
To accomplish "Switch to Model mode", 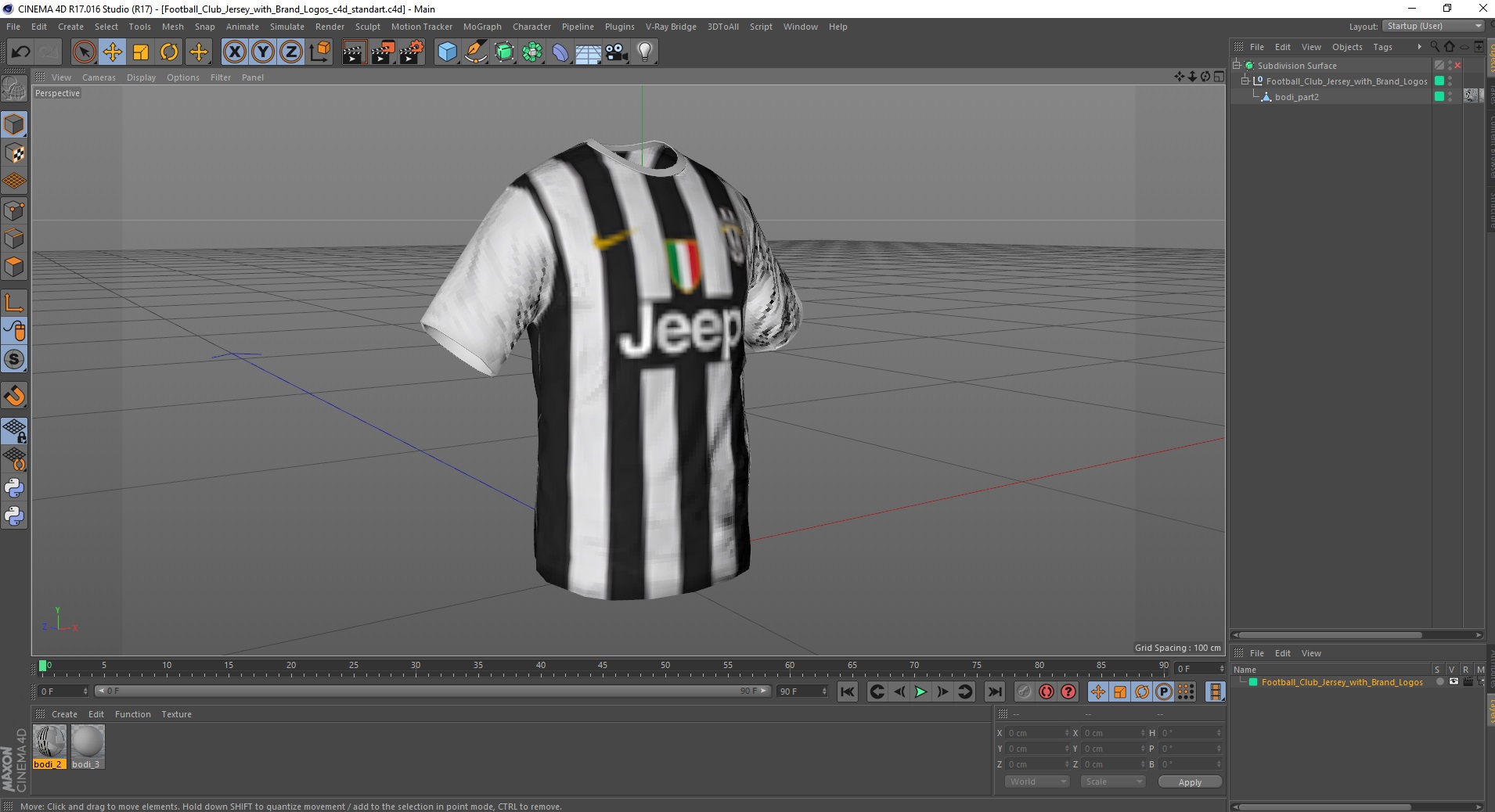I will pyautogui.click(x=14, y=124).
